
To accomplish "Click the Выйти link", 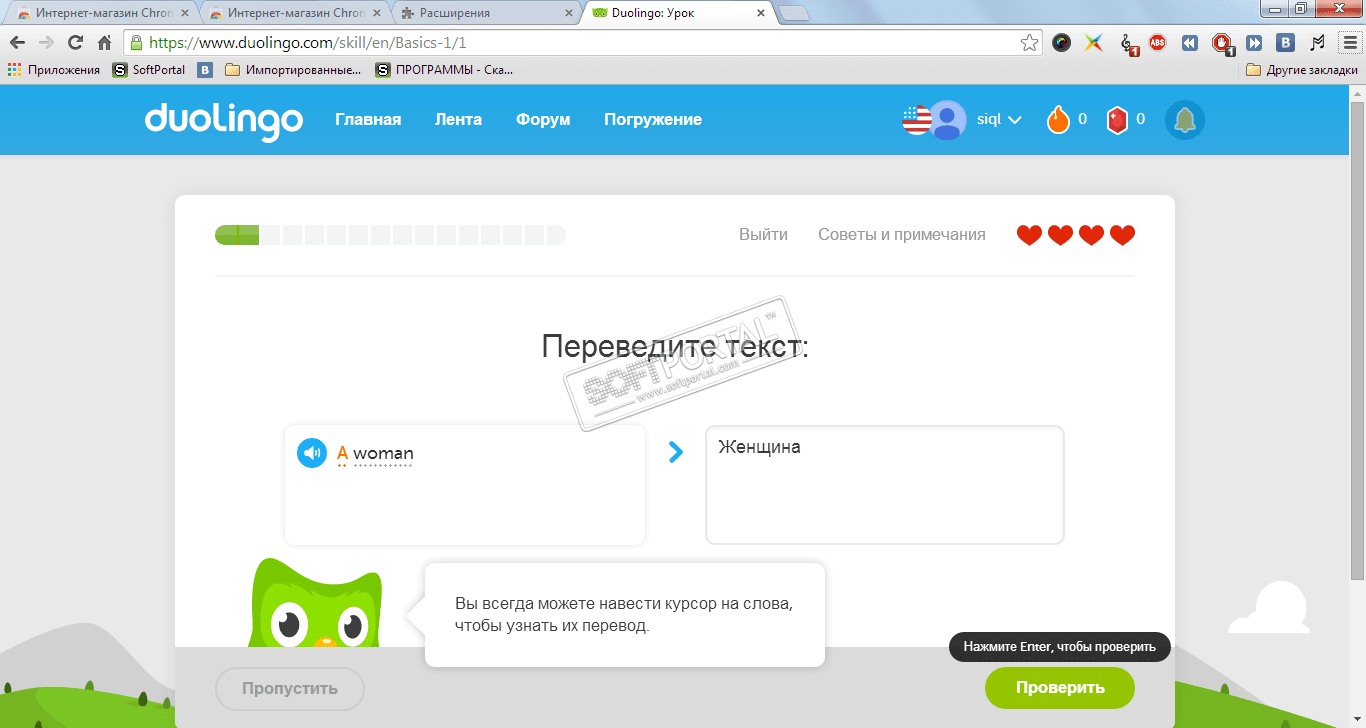I will tap(763, 235).
